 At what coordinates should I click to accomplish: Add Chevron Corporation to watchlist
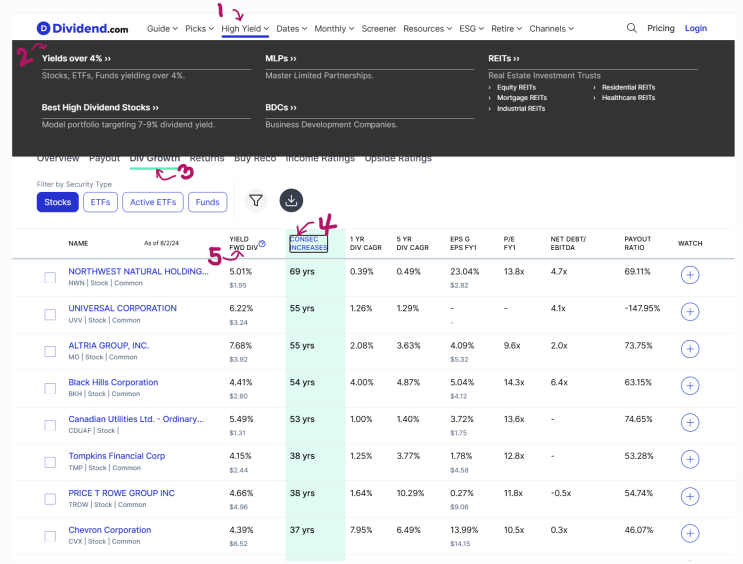click(689, 535)
